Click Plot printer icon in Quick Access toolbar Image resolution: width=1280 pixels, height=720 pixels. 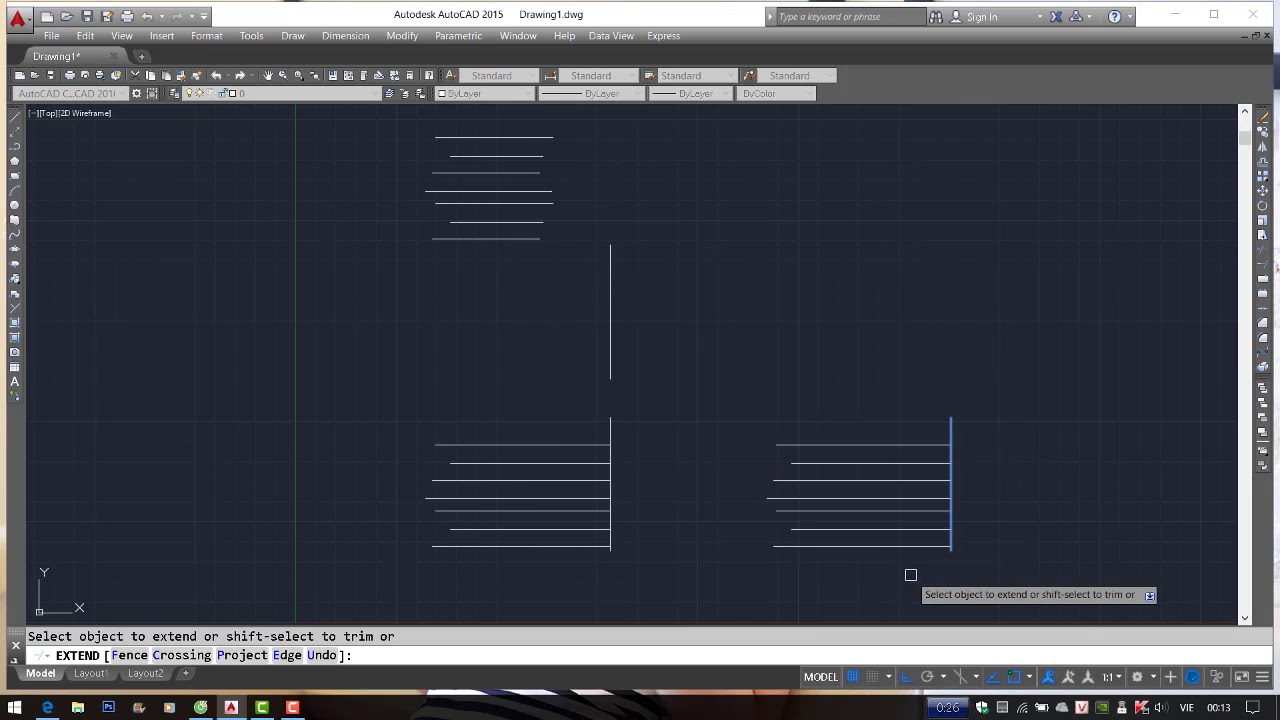pos(127,16)
